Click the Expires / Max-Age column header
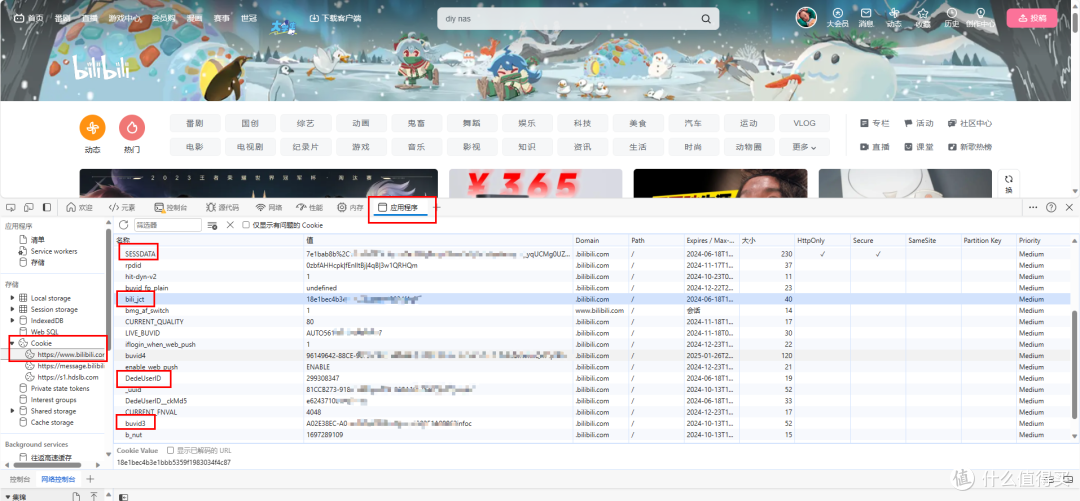This screenshot has height=501, width=1080. click(712, 241)
